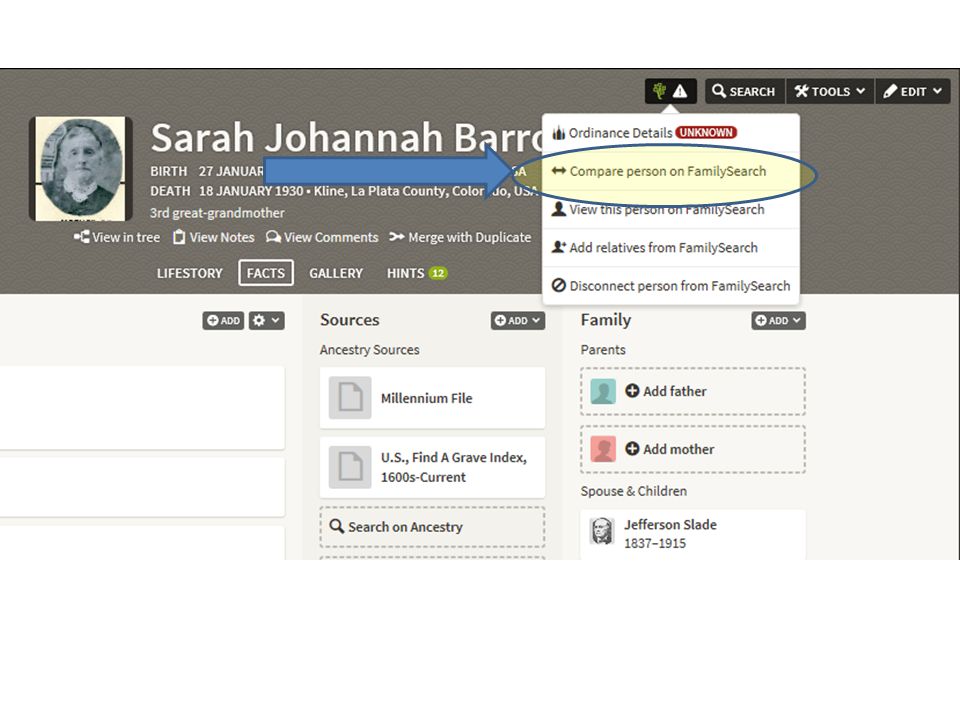Open View in tree link
960x720 pixels.
coord(117,237)
